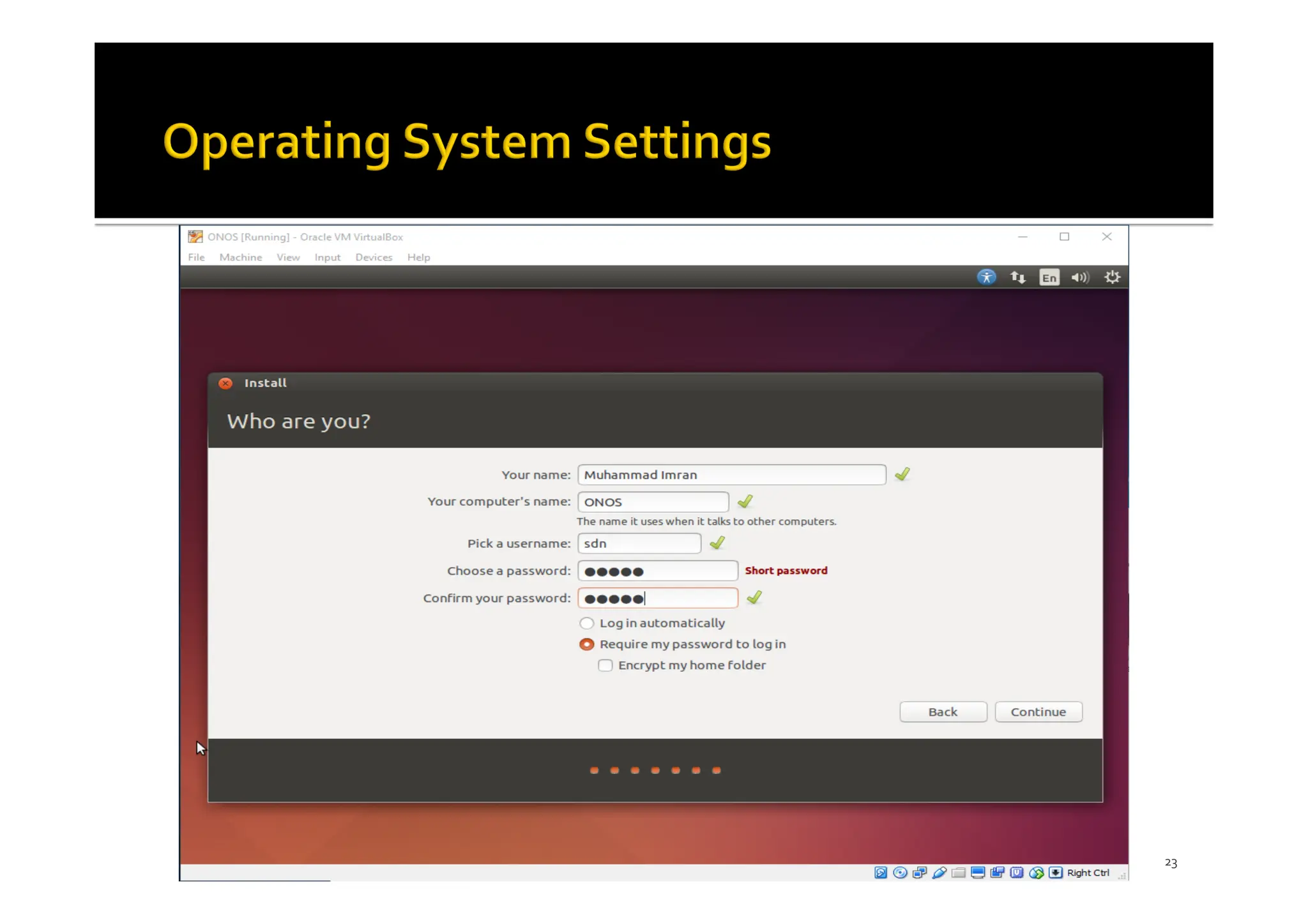Select Require my password to log in
This screenshot has height=924, width=1308.
[586, 644]
